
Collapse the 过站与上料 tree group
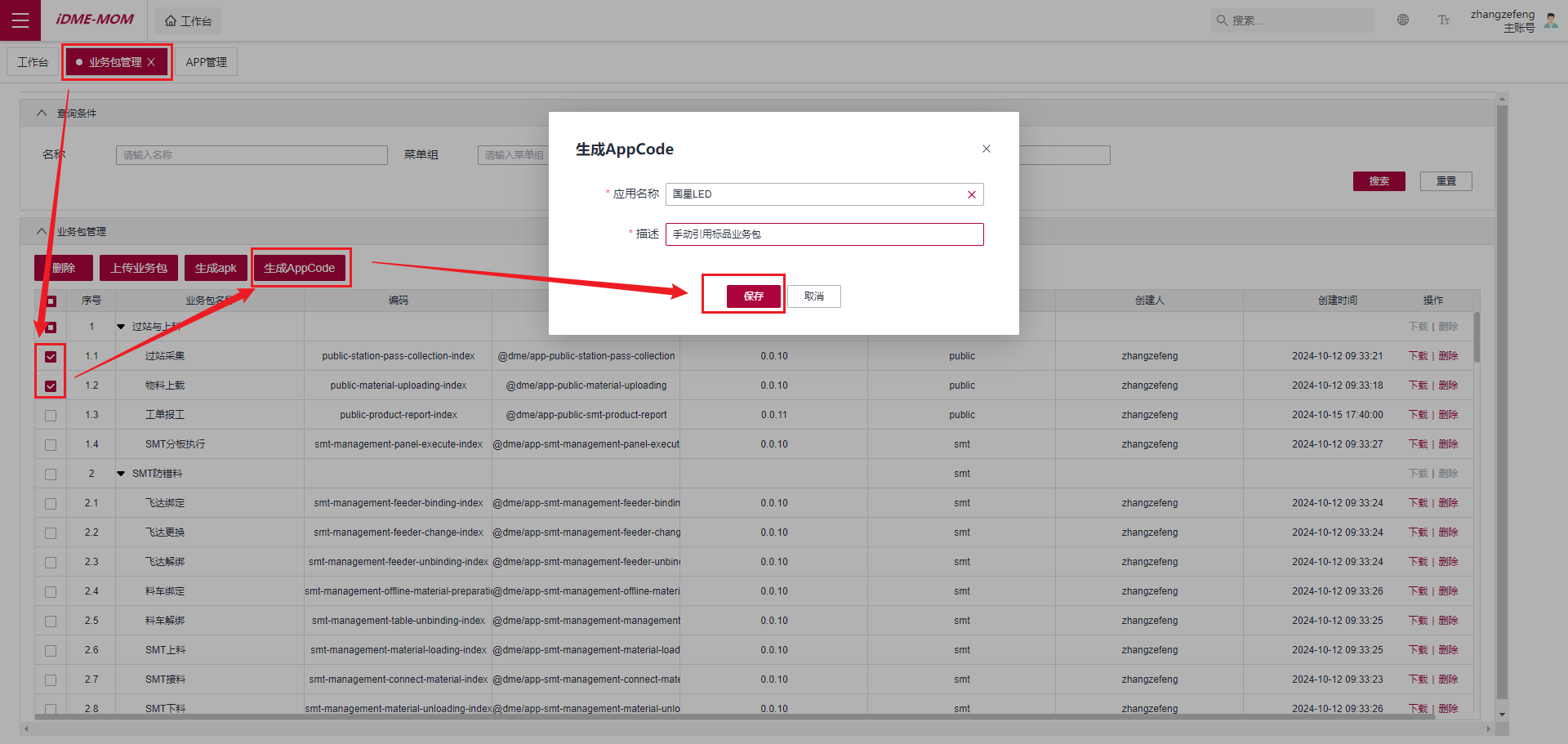click(121, 327)
